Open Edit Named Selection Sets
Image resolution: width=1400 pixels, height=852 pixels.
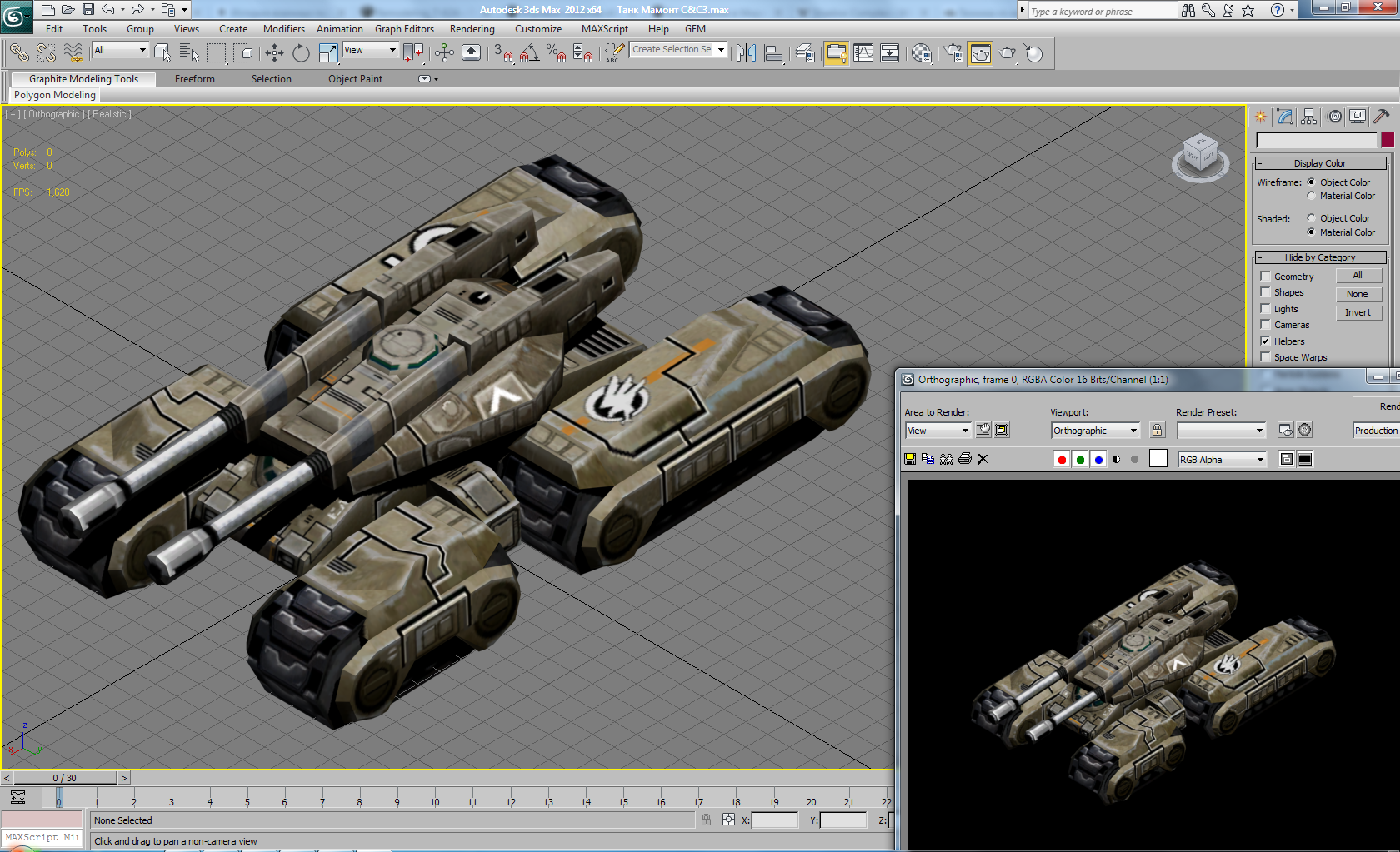pos(614,53)
